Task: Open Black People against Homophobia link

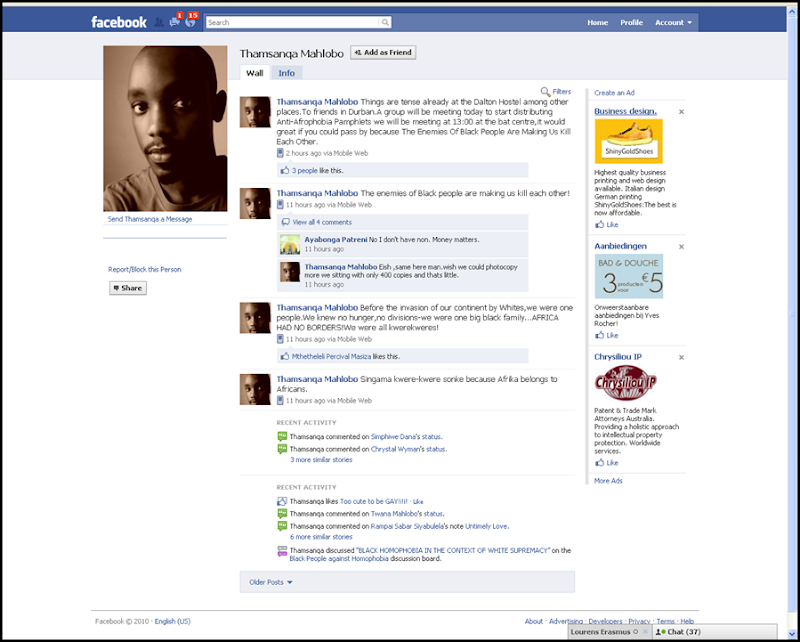Action: 339,559
